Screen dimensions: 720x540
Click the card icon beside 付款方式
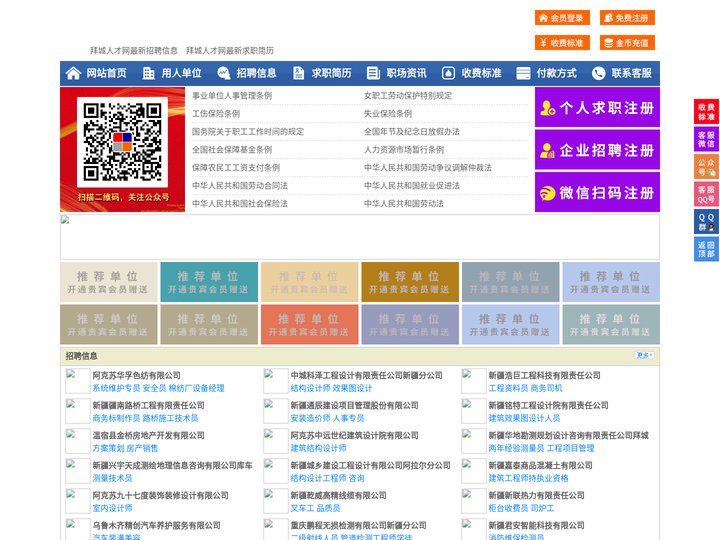523,73
